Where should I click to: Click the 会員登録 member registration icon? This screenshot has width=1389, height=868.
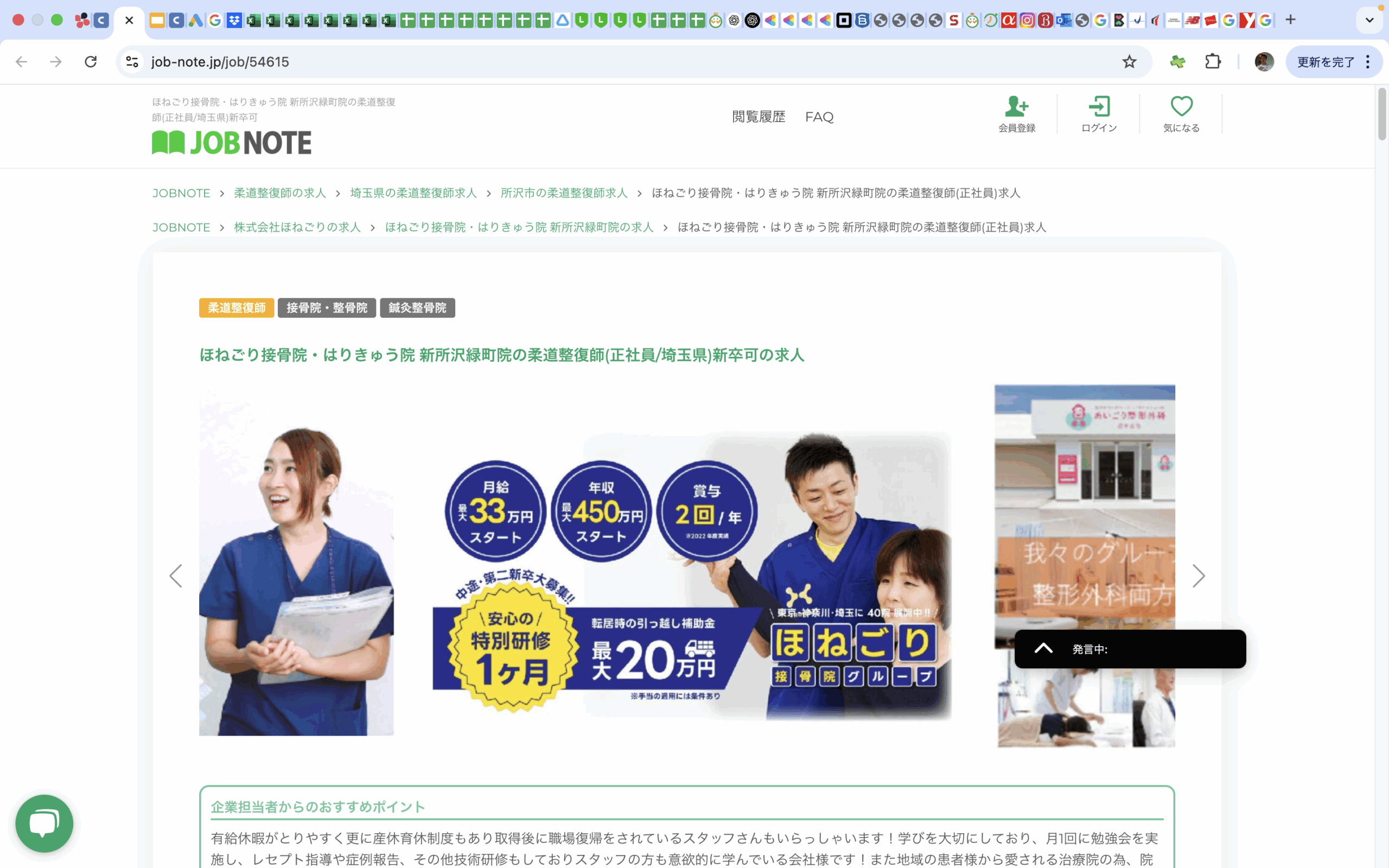click(x=1016, y=114)
